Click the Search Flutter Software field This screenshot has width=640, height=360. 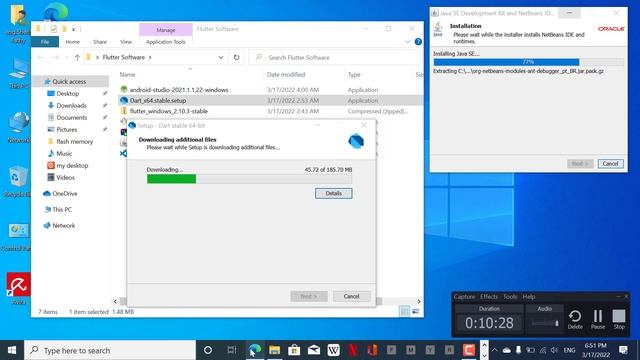[x=335, y=58]
